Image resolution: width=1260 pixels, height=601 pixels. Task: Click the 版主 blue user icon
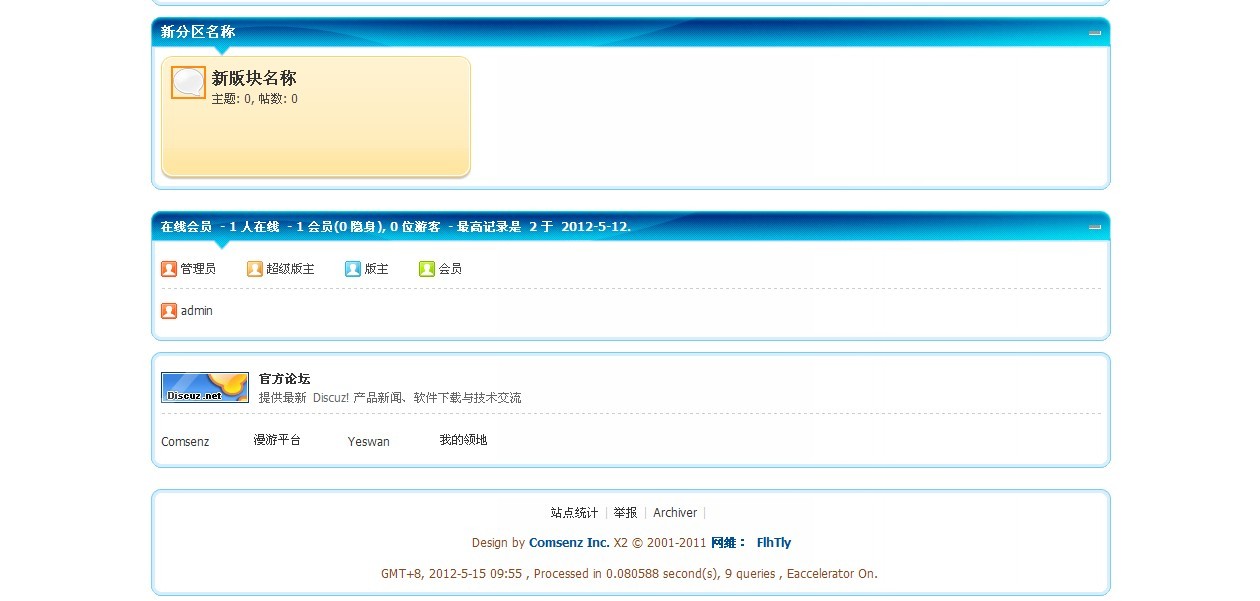tap(353, 269)
